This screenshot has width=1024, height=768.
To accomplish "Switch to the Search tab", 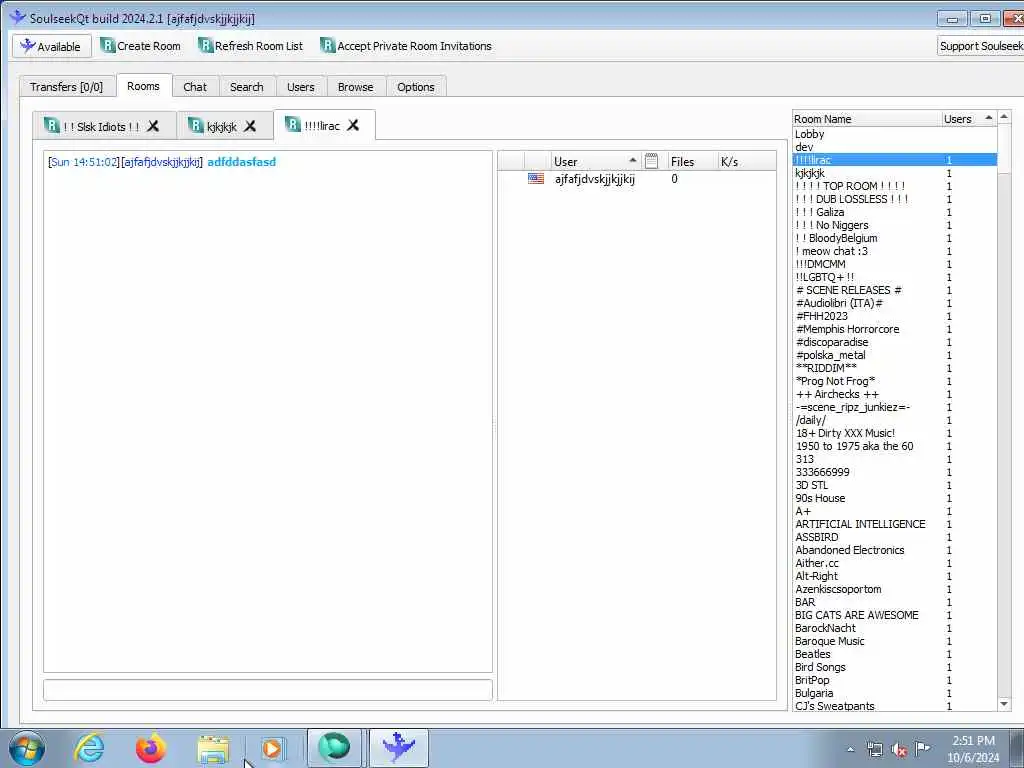I will pyautogui.click(x=246, y=87).
